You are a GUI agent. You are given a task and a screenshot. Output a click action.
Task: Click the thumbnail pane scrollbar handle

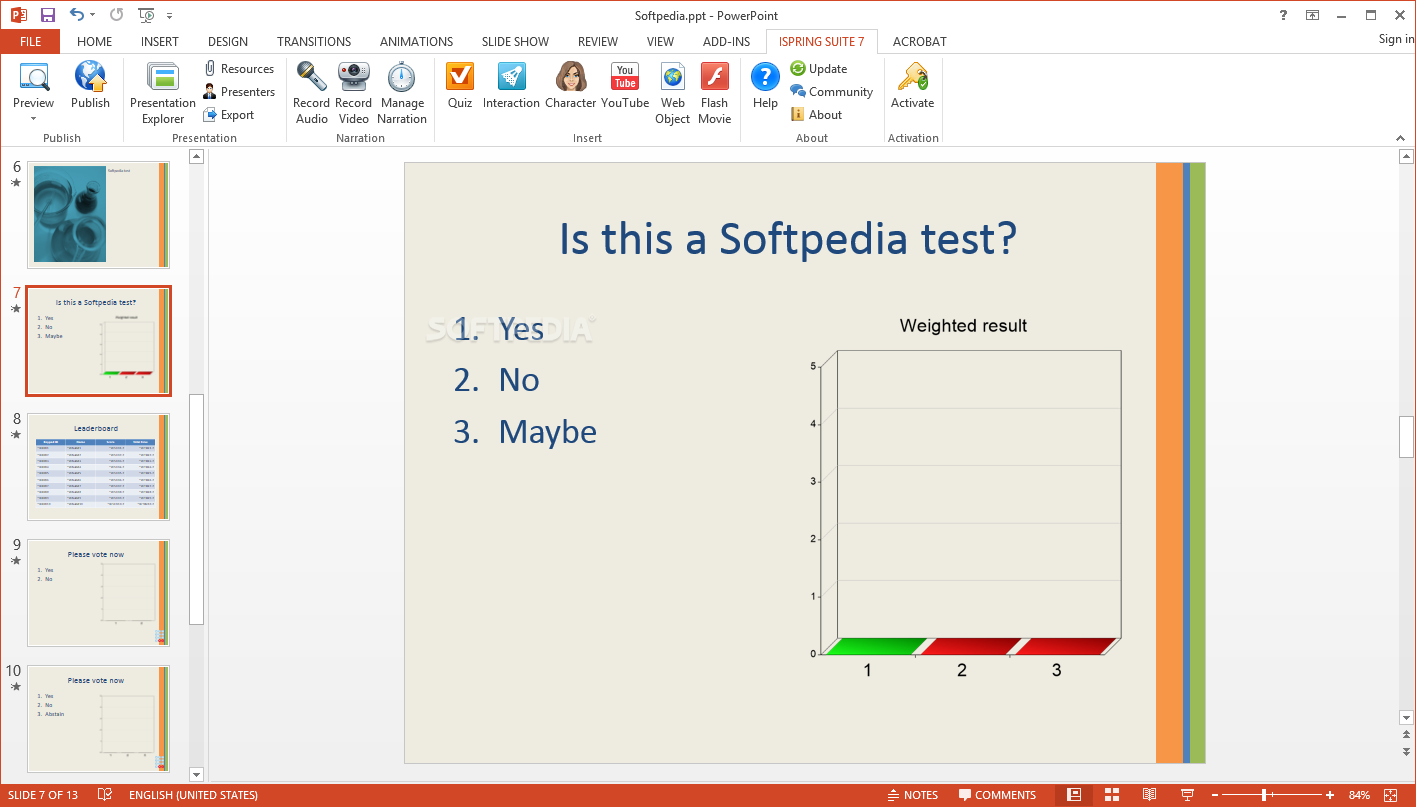[196, 509]
